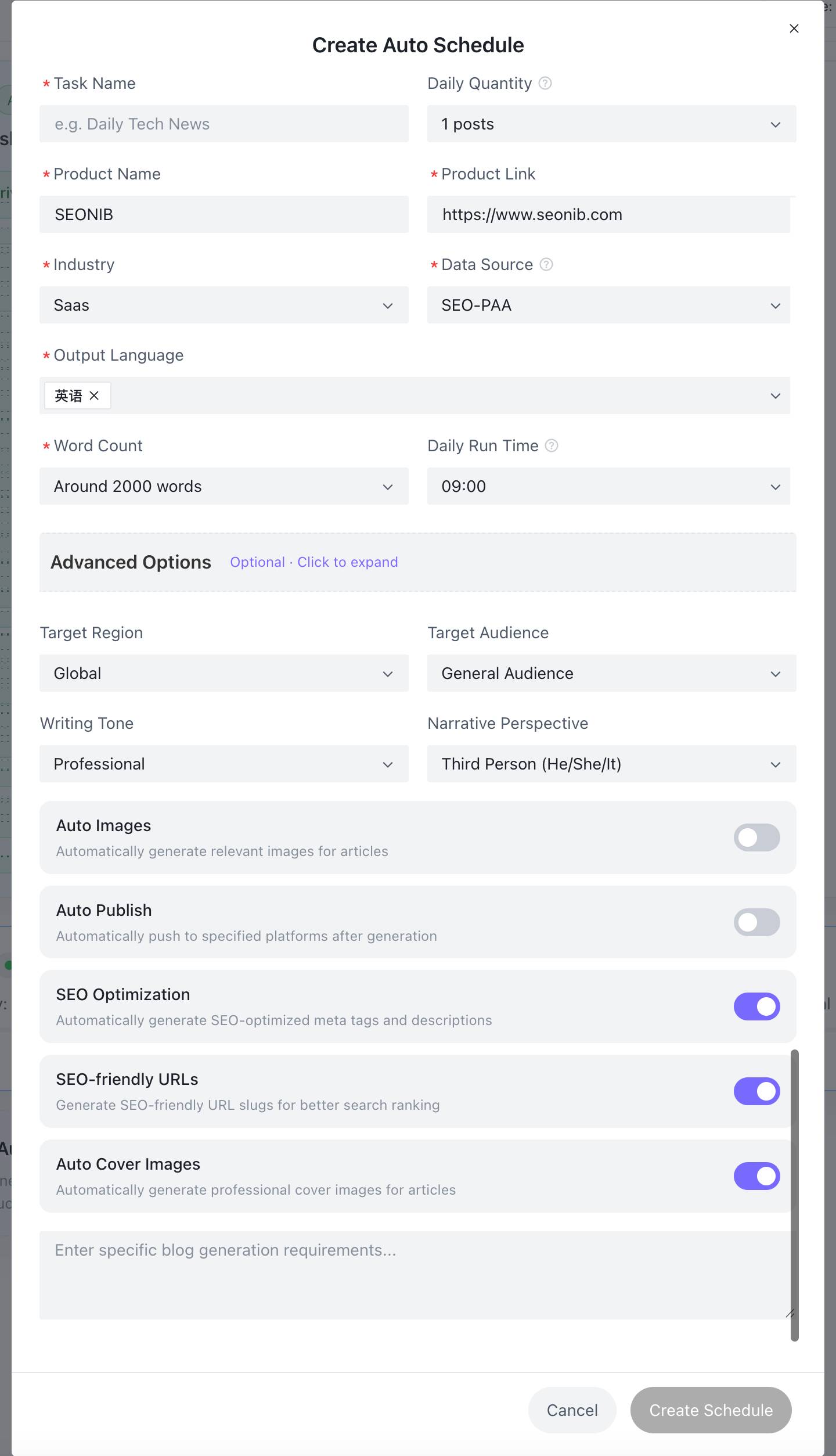Click the Daily Quantity help icon

pyautogui.click(x=545, y=83)
